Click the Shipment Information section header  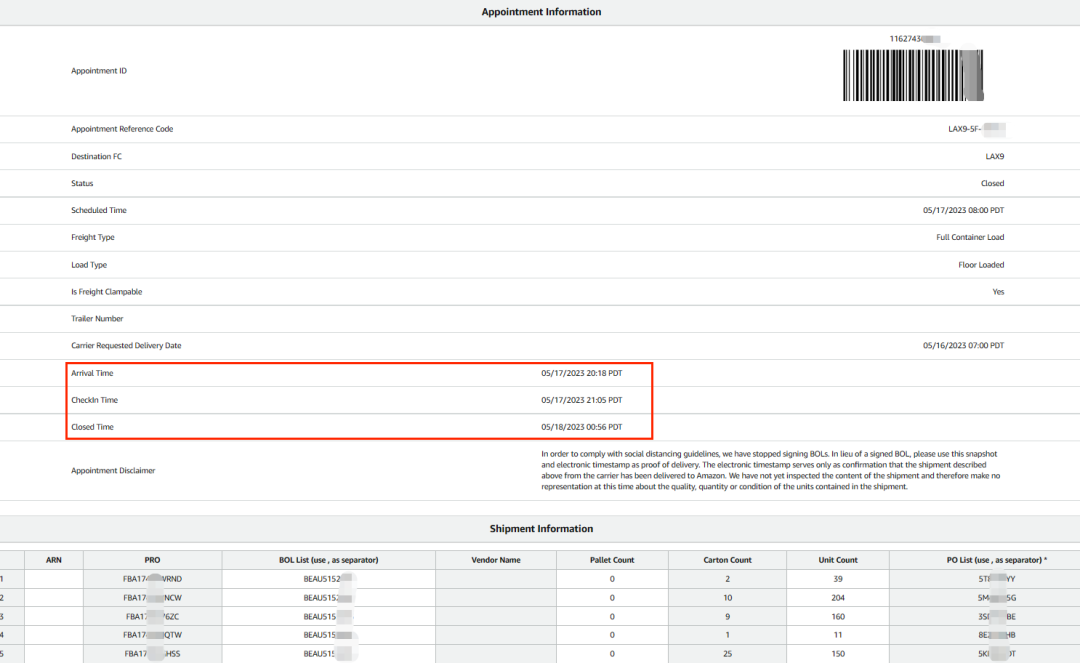point(541,528)
